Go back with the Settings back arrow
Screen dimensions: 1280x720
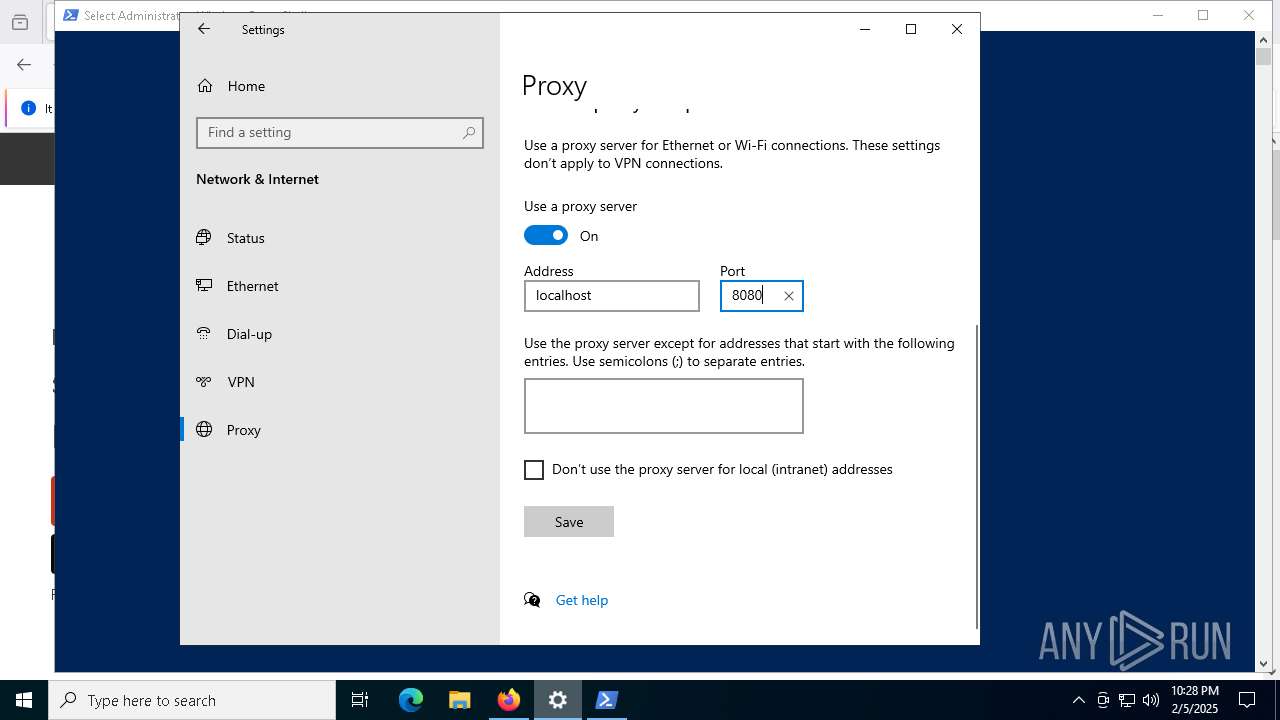pyautogui.click(x=204, y=29)
